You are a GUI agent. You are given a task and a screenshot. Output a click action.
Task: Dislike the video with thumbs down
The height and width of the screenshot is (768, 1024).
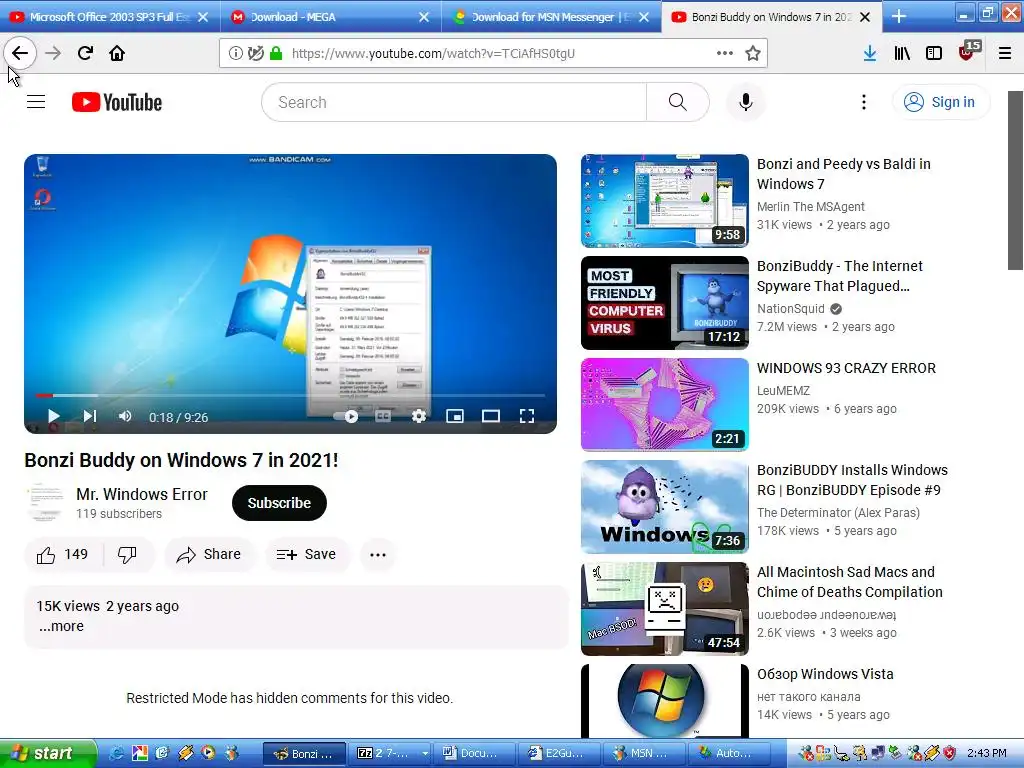point(128,554)
